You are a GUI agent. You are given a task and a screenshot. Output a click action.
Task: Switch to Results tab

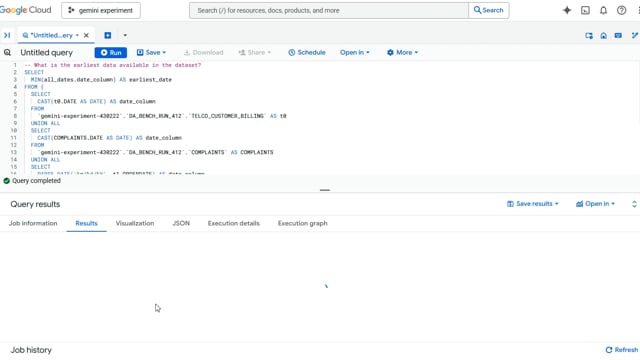click(86, 223)
